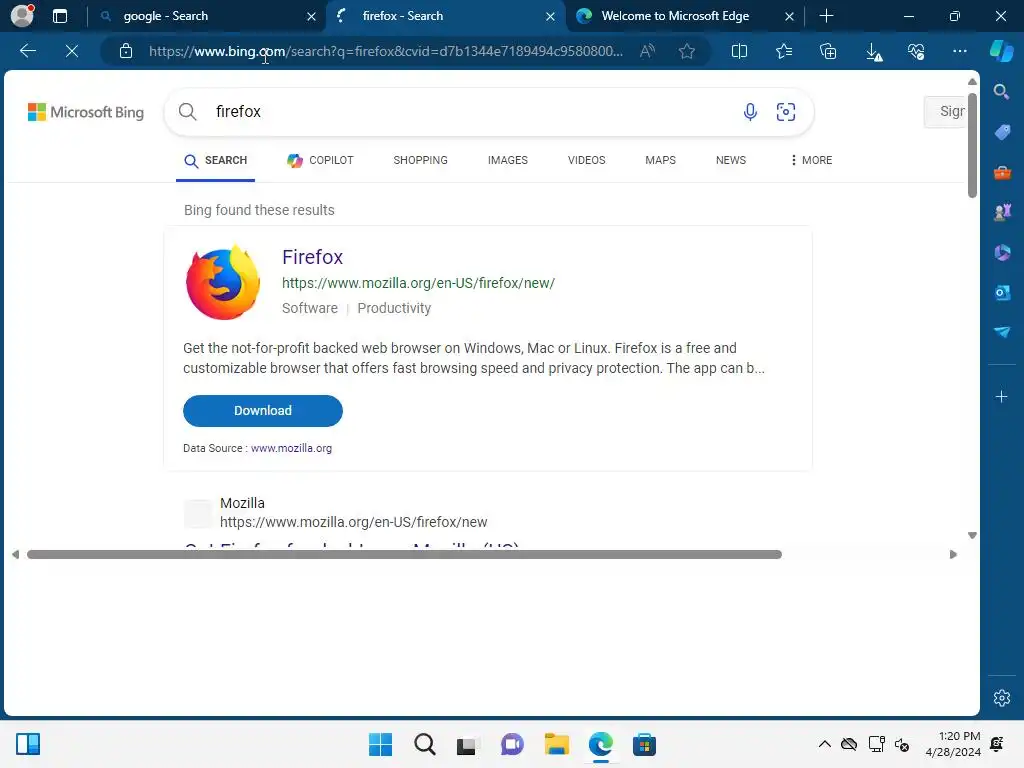Open sidebar Search icon
The width and height of the screenshot is (1024, 768).
pos(1002,91)
